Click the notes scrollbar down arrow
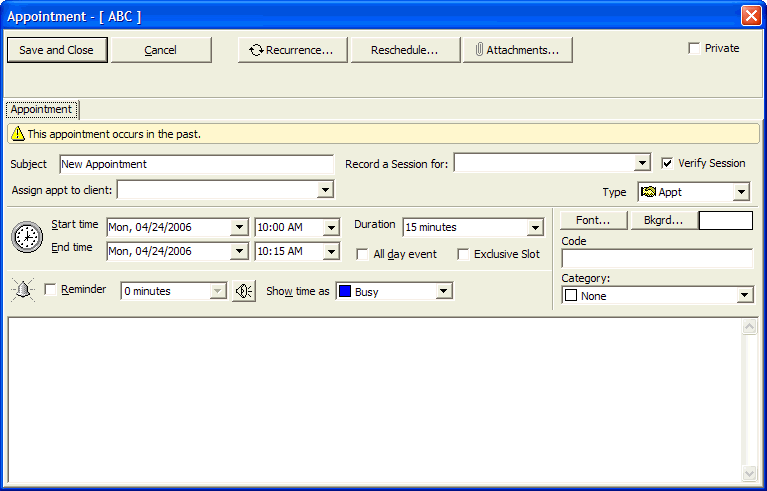 (749, 473)
